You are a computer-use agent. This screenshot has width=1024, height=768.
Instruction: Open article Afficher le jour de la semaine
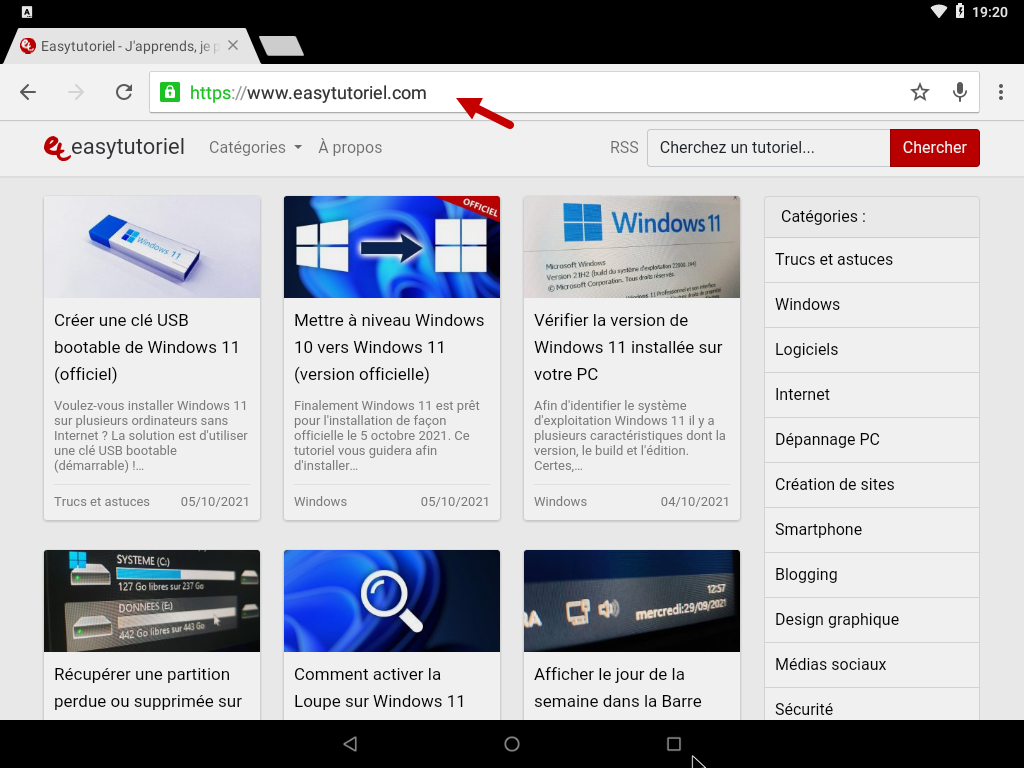coord(618,688)
